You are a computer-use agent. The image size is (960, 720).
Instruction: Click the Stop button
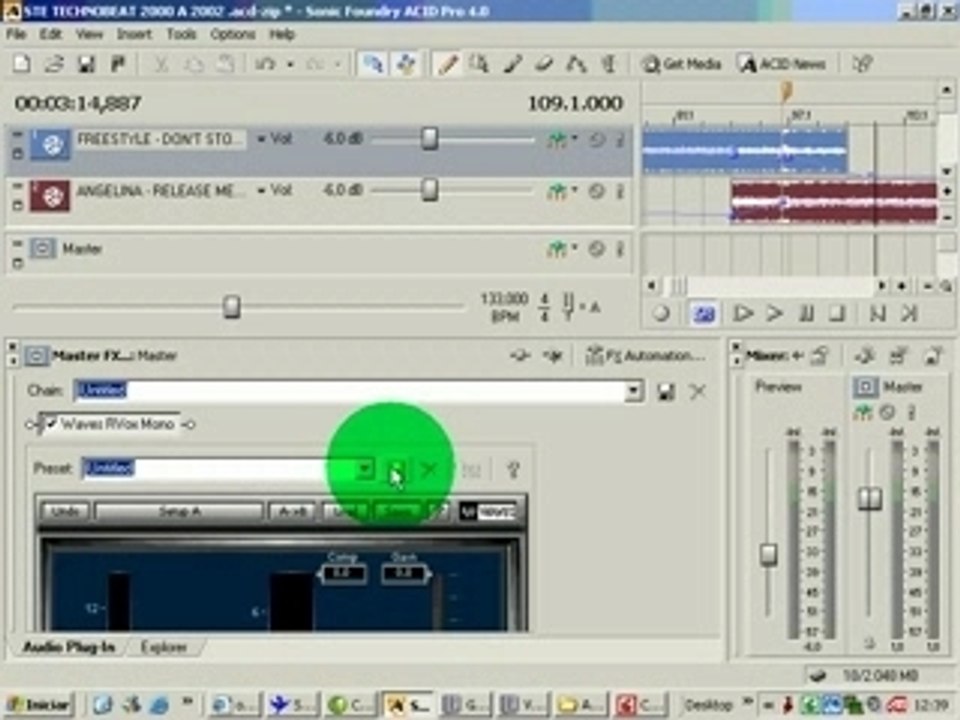(838, 313)
